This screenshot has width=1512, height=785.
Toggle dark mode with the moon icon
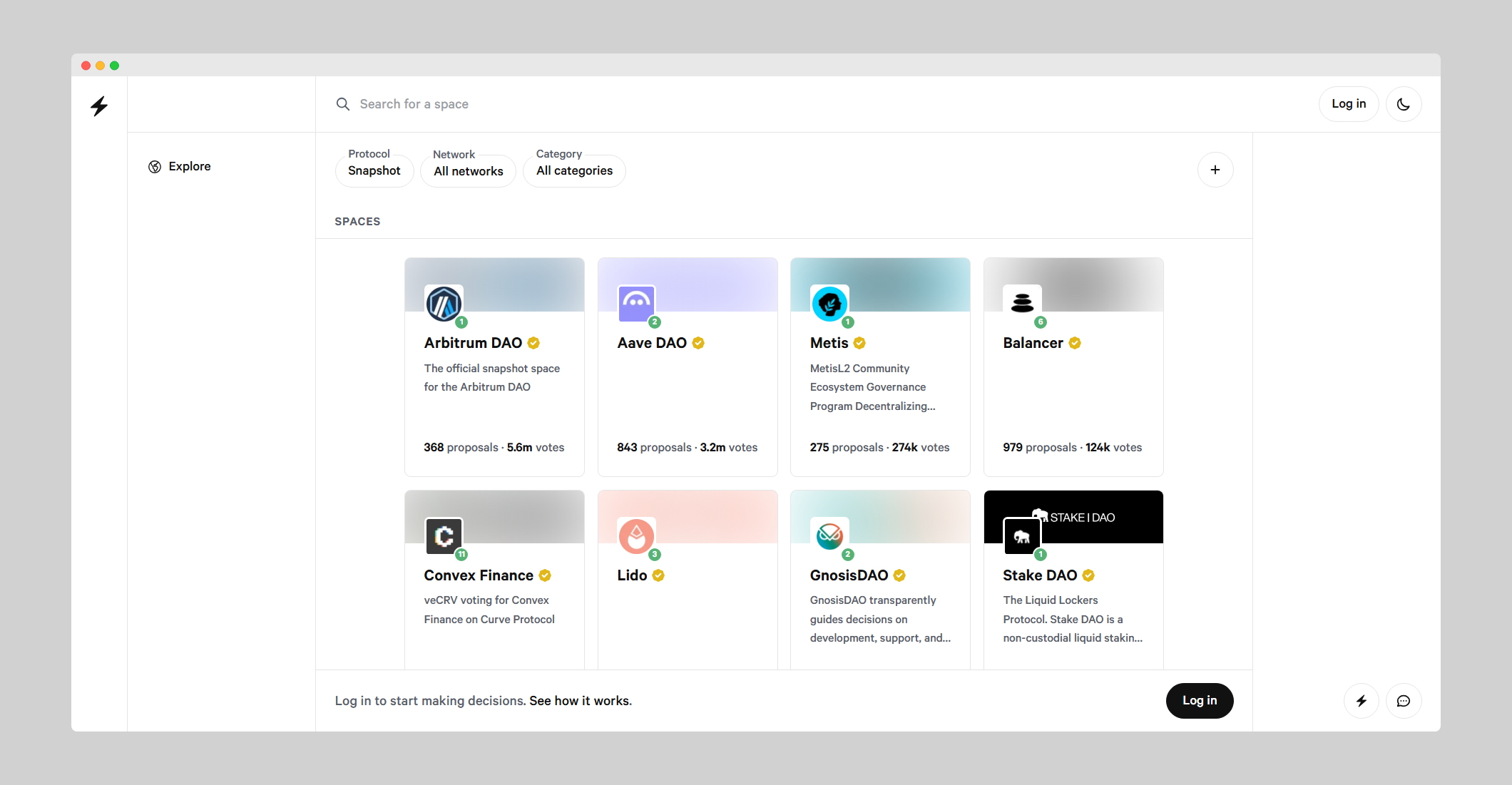pos(1403,104)
